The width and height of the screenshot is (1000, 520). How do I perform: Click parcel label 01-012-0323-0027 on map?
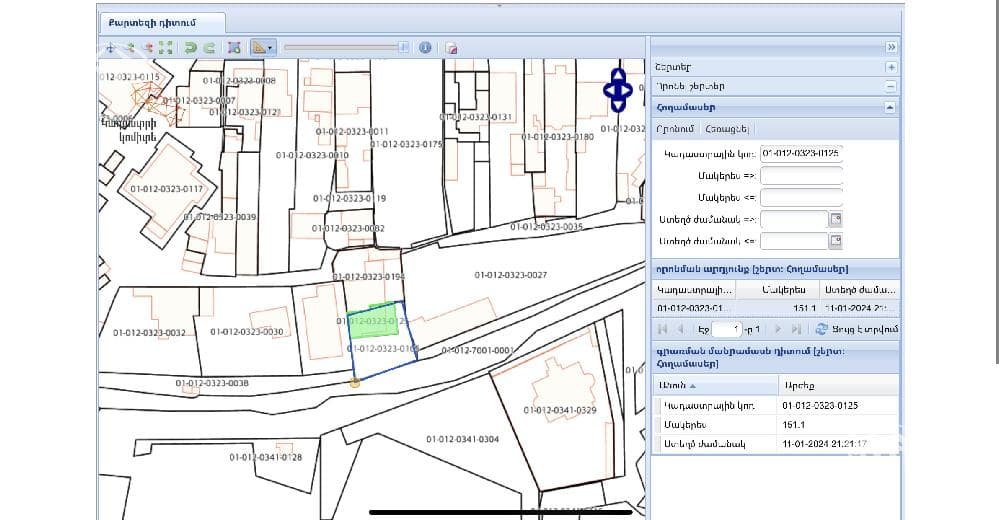(x=511, y=275)
